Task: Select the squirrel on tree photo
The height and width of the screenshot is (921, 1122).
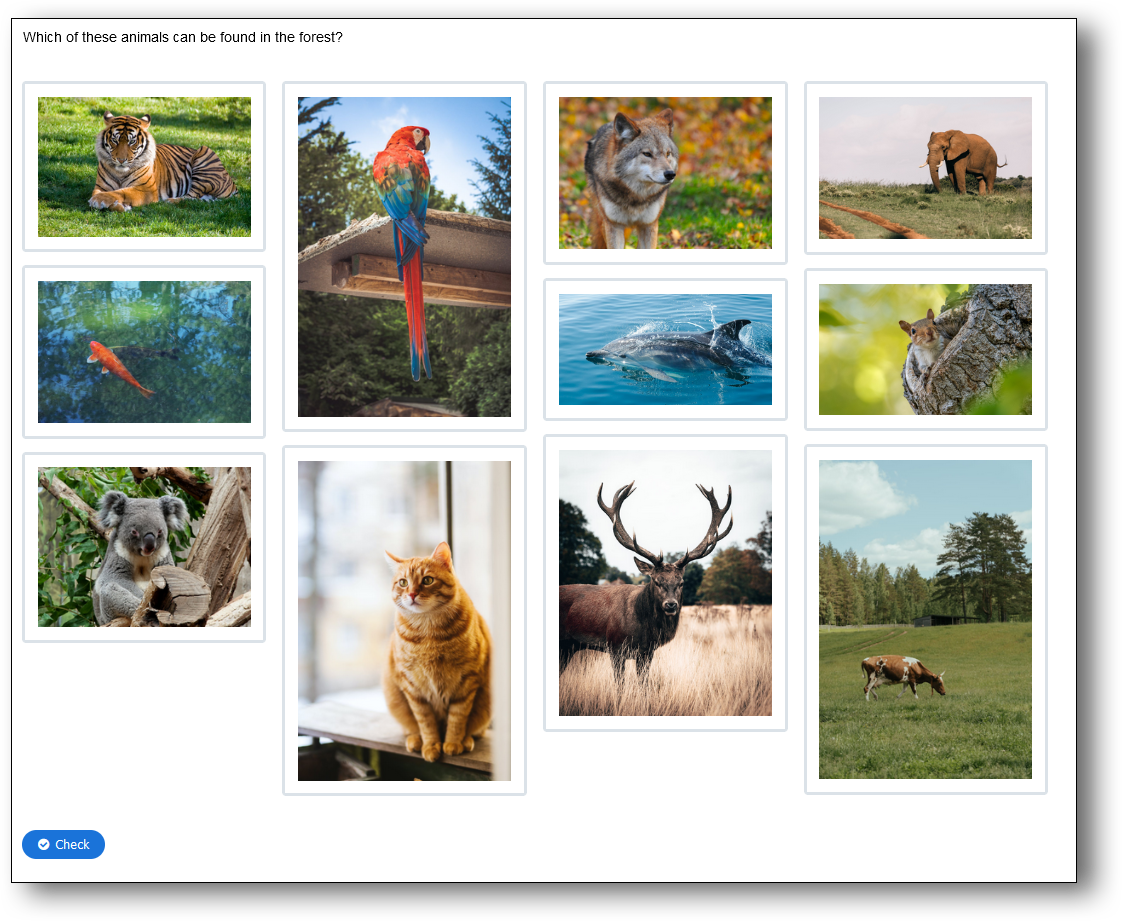Action: (925, 349)
